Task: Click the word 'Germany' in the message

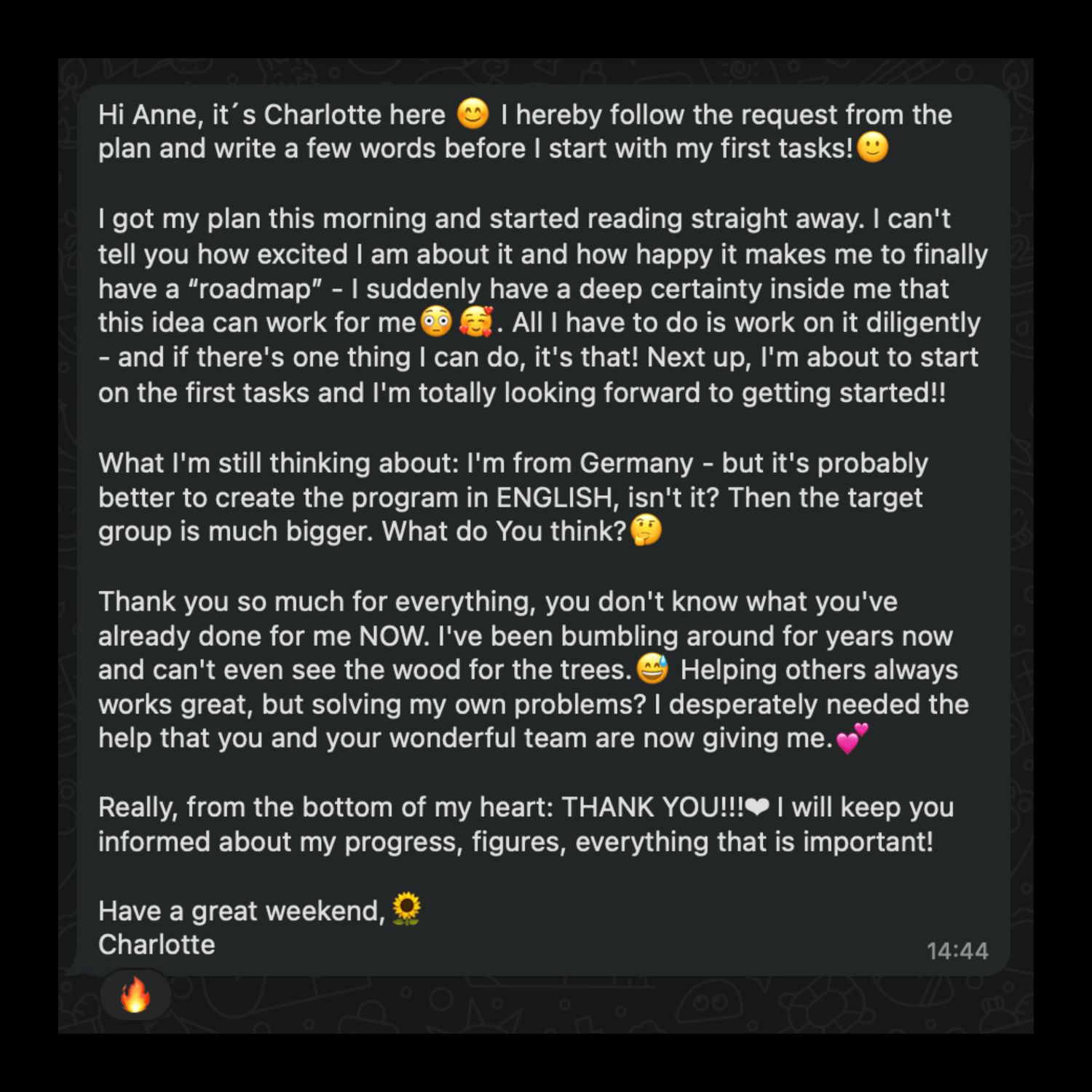Action: [x=637, y=464]
